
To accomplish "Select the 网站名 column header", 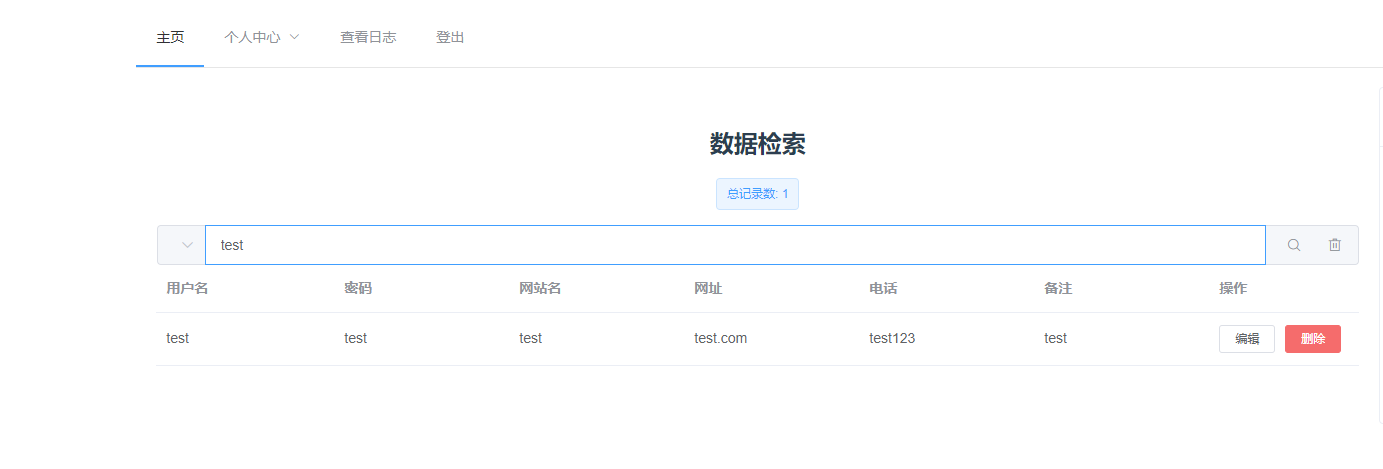I will 540,289.
